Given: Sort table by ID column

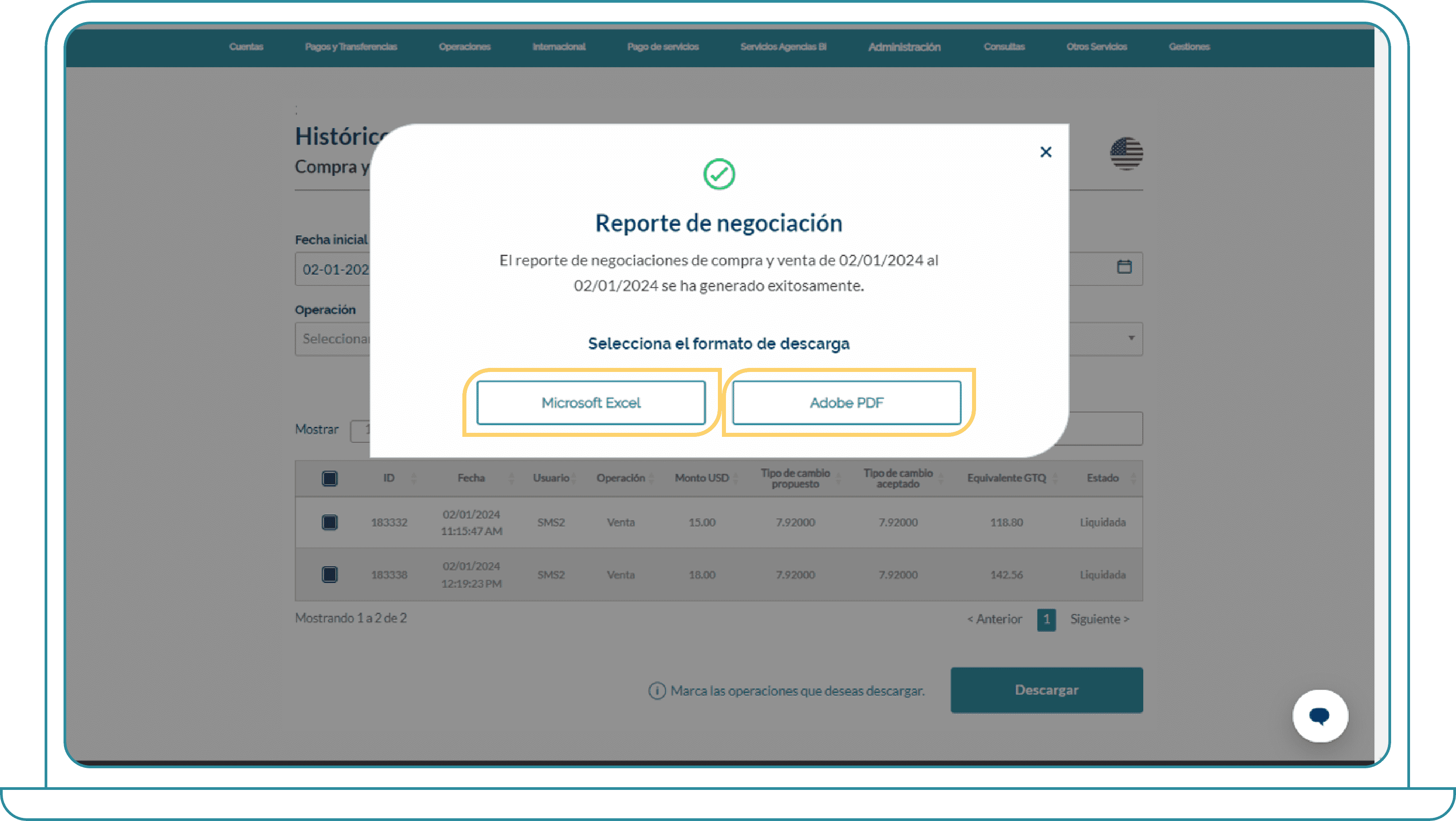Looking at the screenshot, I should click(x=414, y=478).
